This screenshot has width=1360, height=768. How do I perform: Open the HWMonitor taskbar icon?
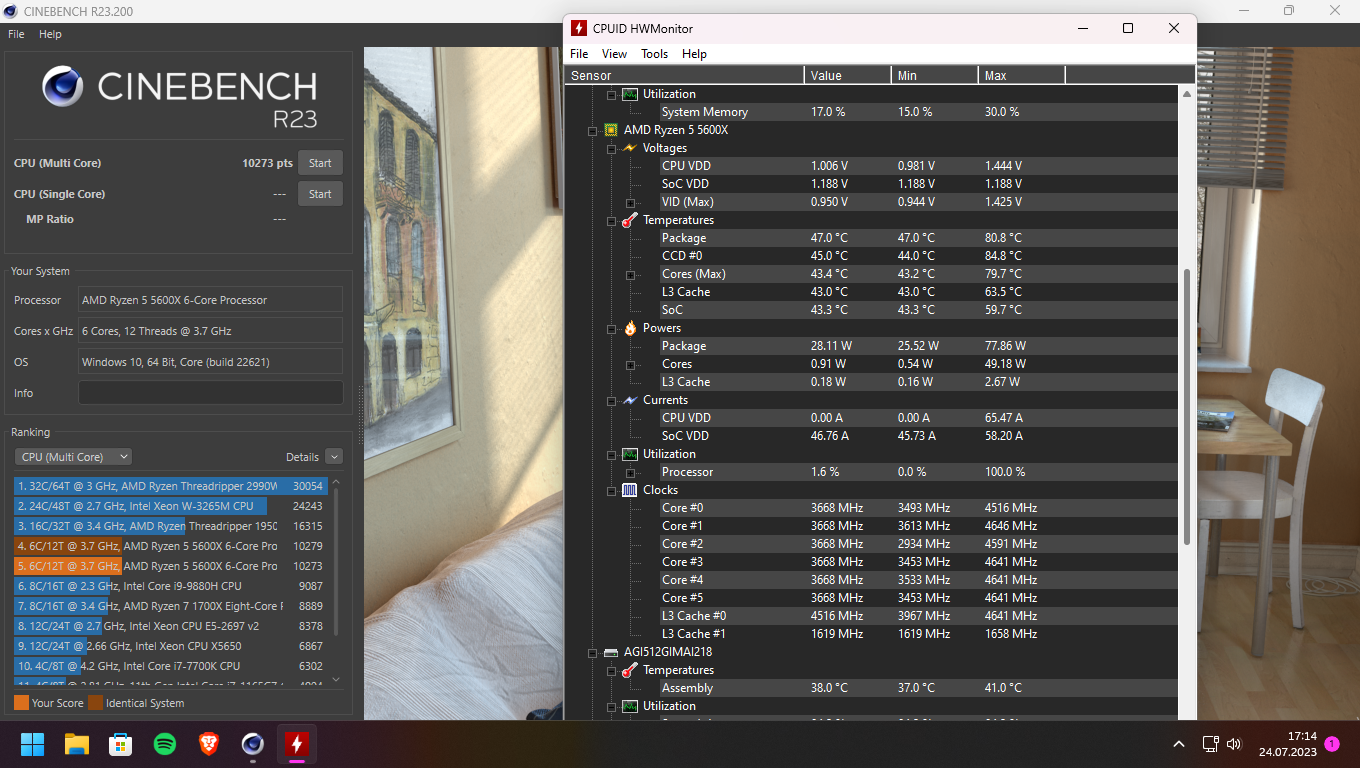296,744
